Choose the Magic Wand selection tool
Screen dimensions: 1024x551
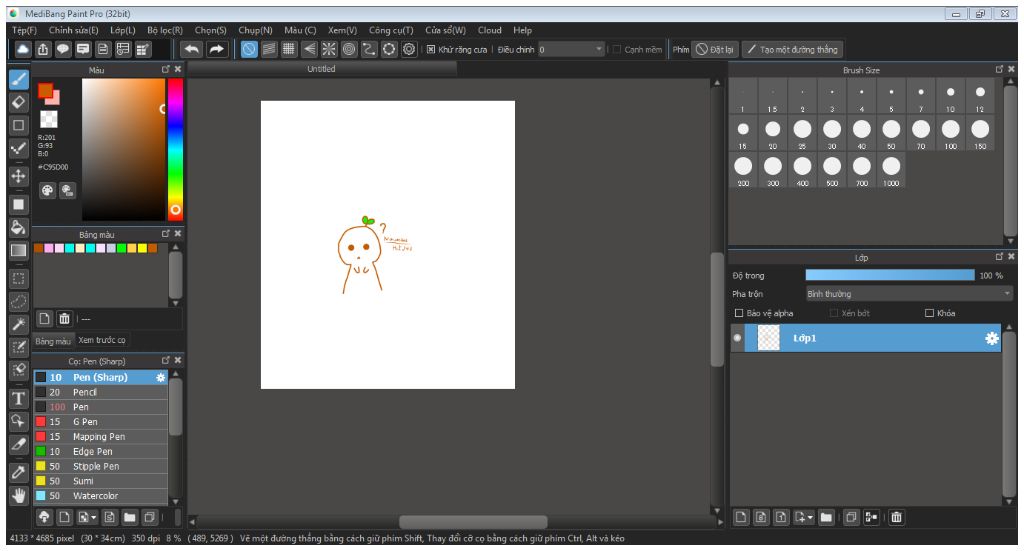pos(18,324)
